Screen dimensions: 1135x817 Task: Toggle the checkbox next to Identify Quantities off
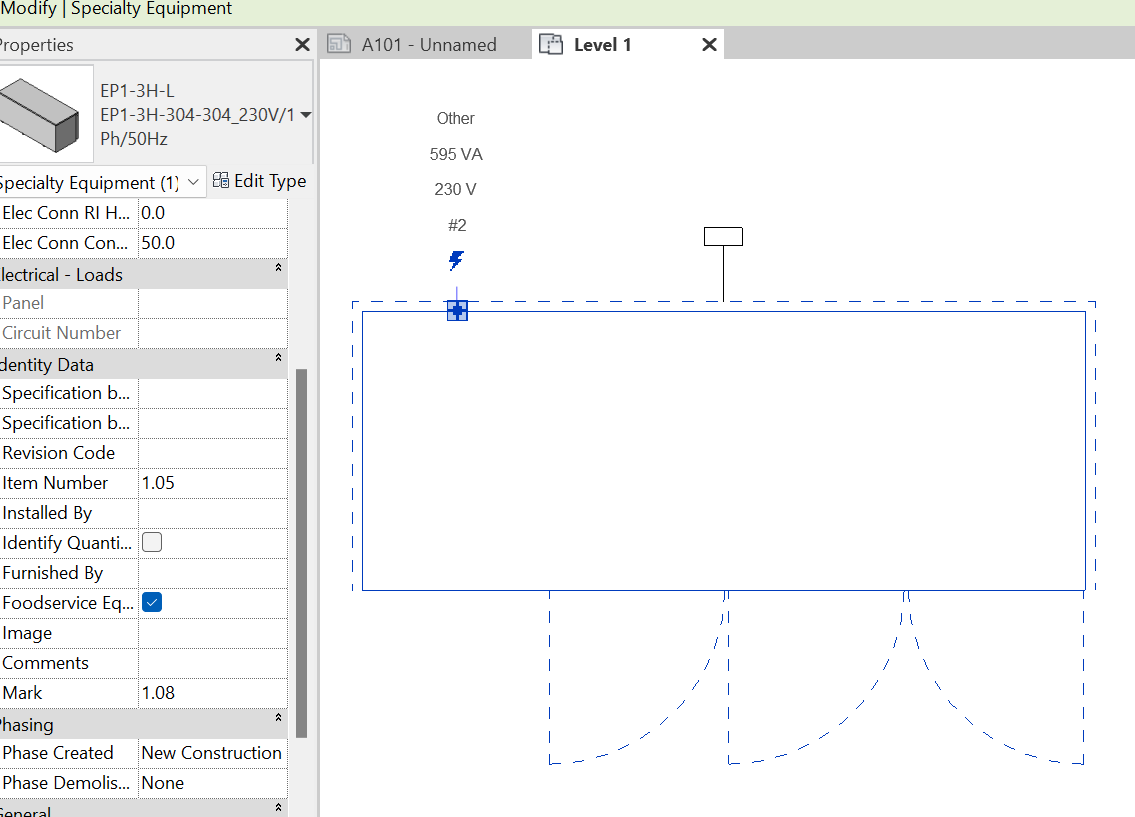pyautogui.click(x=151, y=542)
